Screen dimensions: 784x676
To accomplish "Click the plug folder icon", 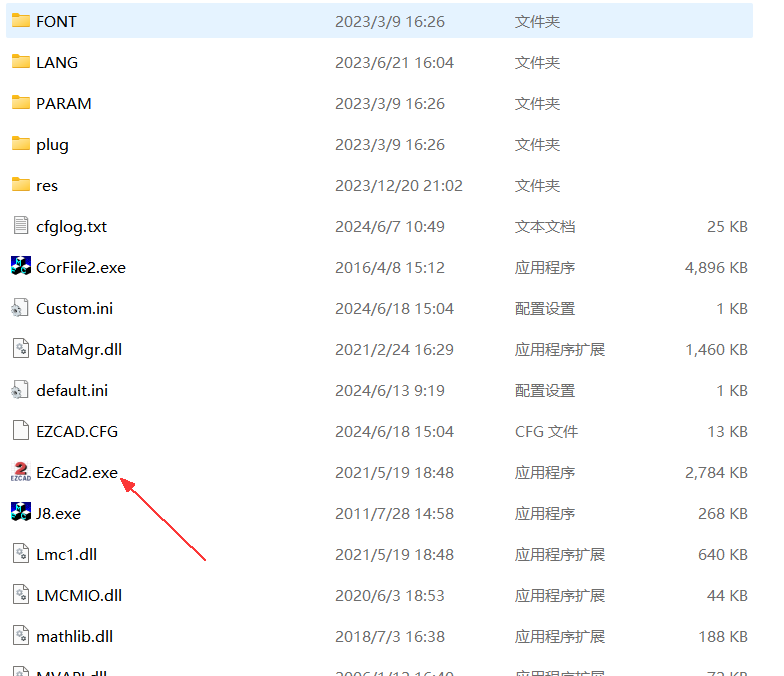I will click(20, 144).
